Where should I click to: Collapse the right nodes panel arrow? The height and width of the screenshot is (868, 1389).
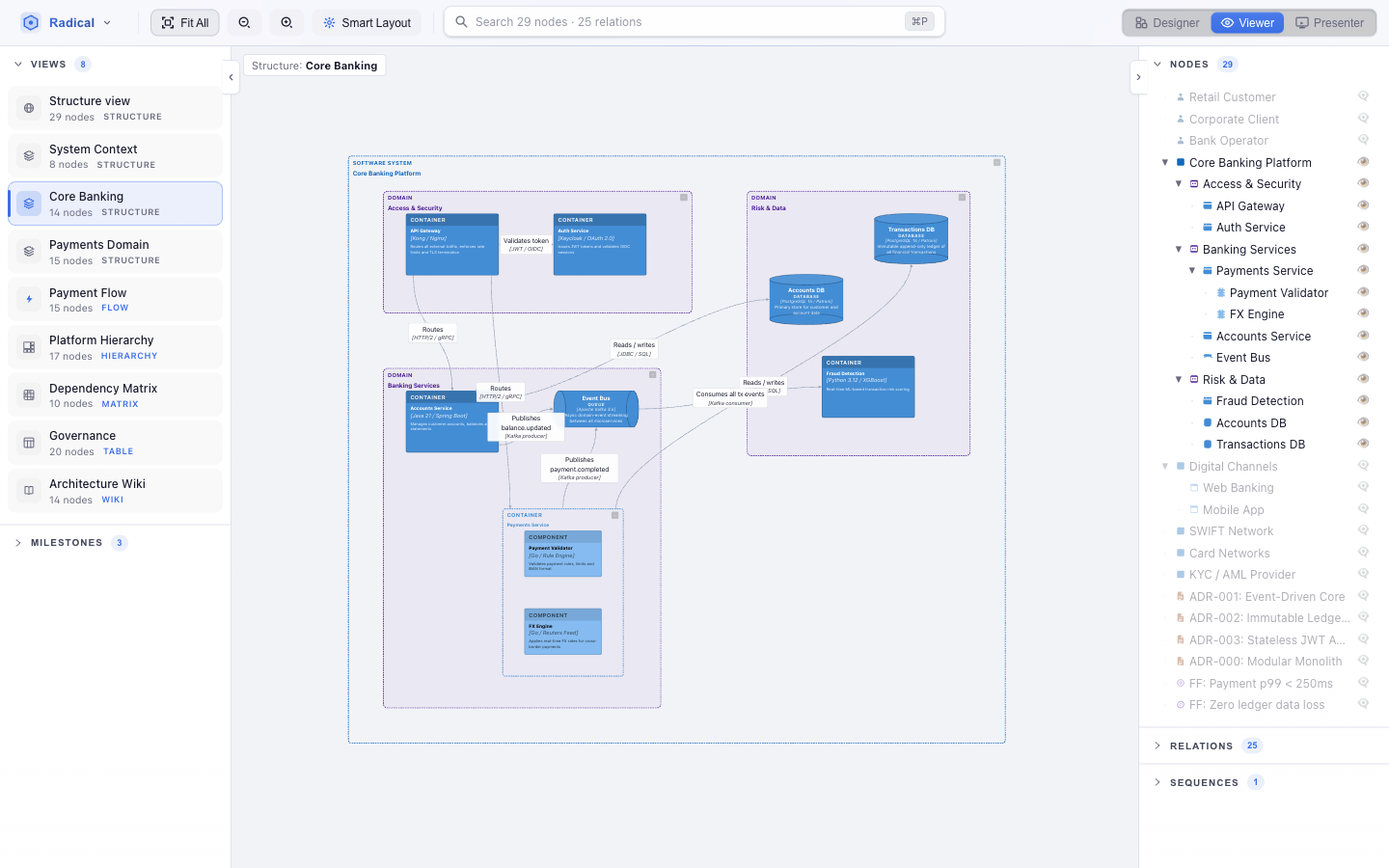point(1138,77)
